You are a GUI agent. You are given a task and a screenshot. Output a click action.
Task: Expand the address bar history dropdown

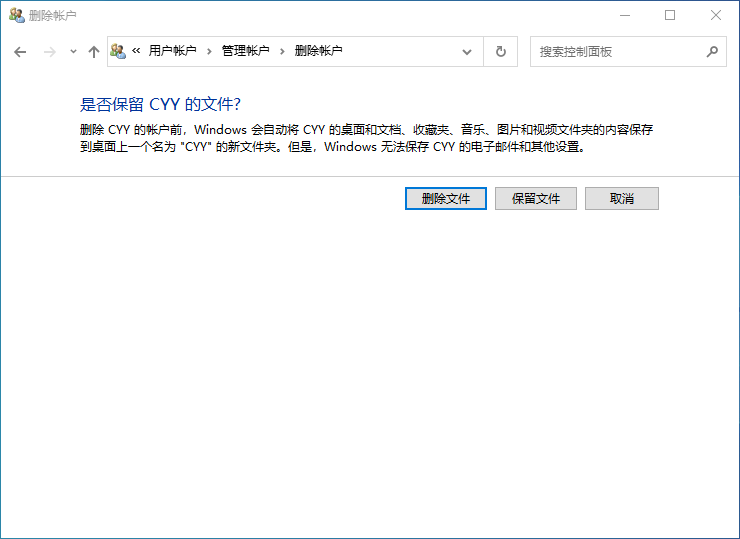click(467, 52)
